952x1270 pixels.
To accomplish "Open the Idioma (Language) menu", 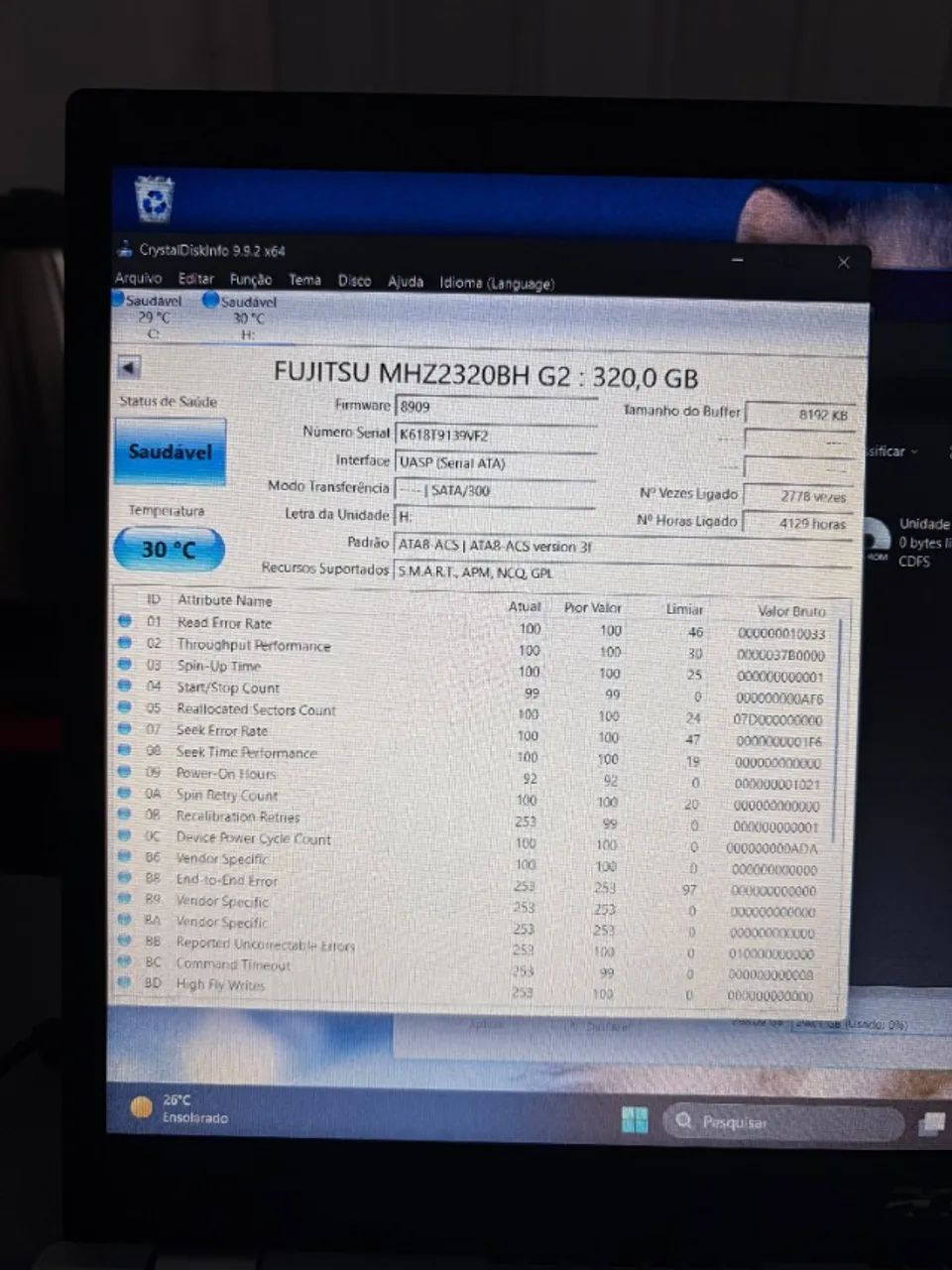I will point(497,283).
